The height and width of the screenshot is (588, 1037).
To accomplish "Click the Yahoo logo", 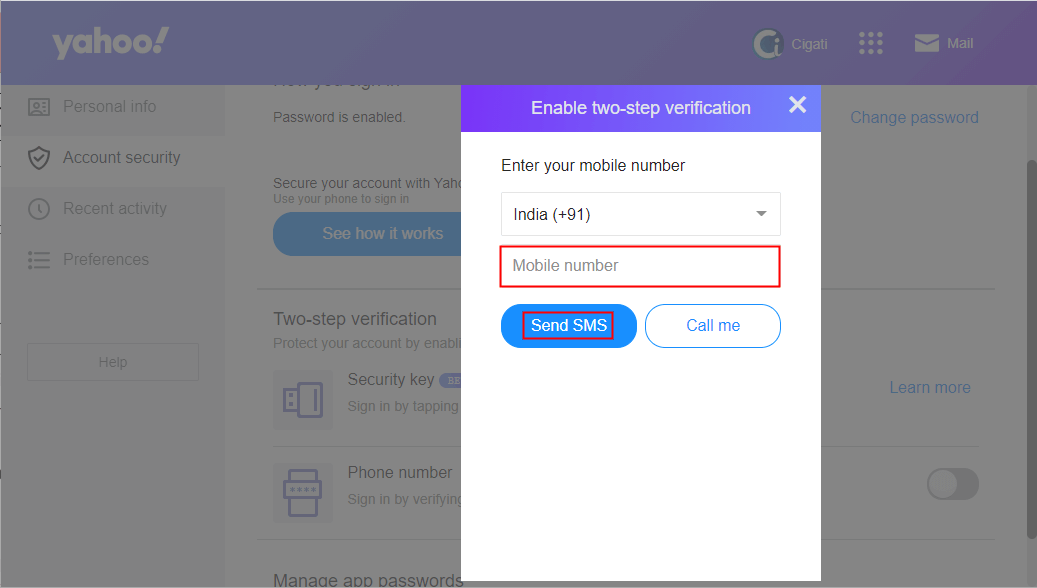I will coord(110,42).
